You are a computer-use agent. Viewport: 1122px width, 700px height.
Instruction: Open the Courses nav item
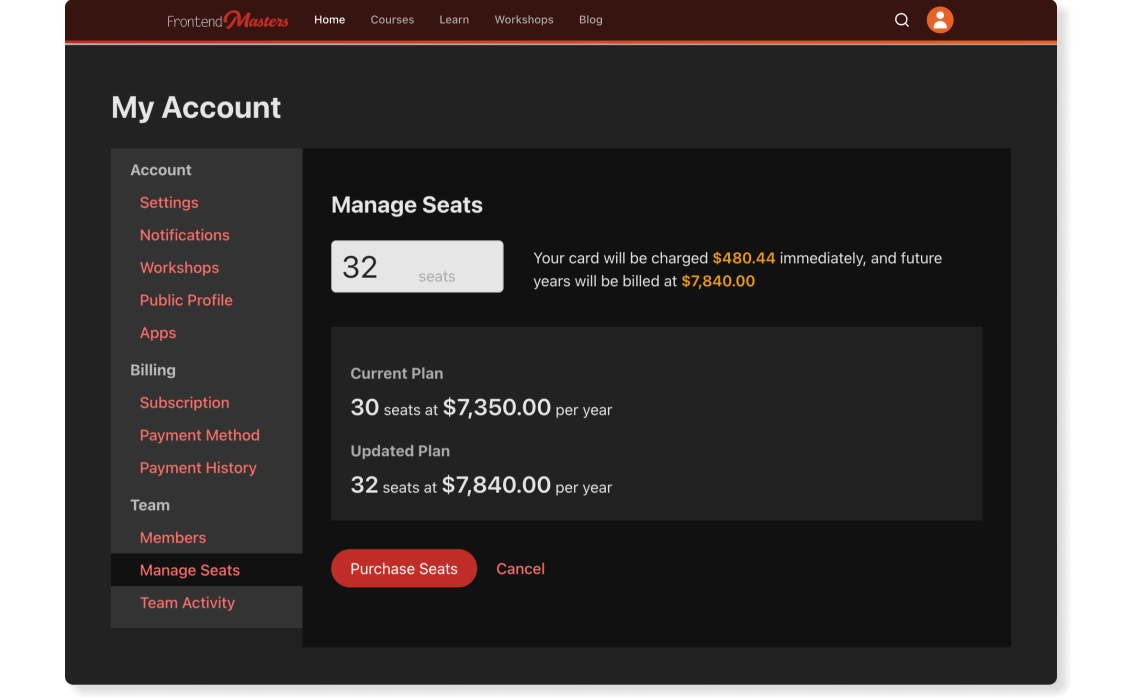coord(392,20)
